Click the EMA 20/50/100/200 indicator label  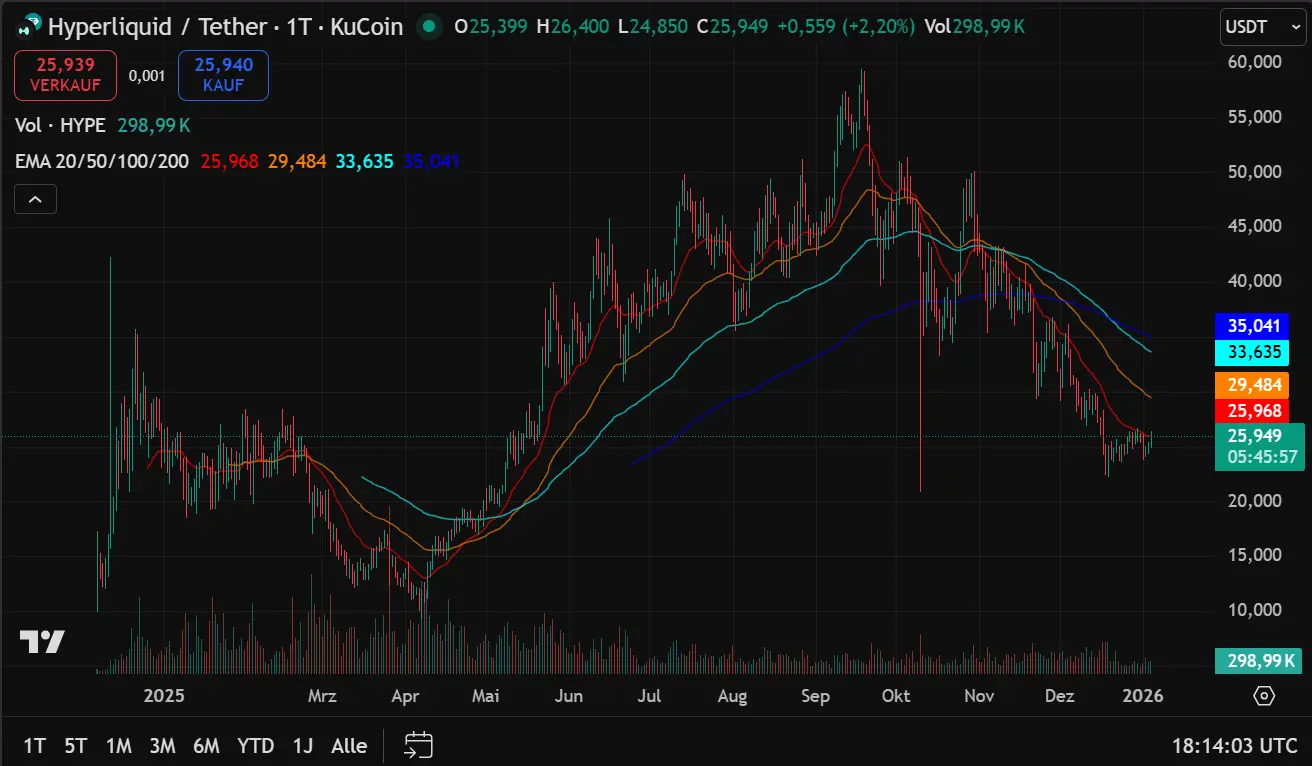(100, 161)
